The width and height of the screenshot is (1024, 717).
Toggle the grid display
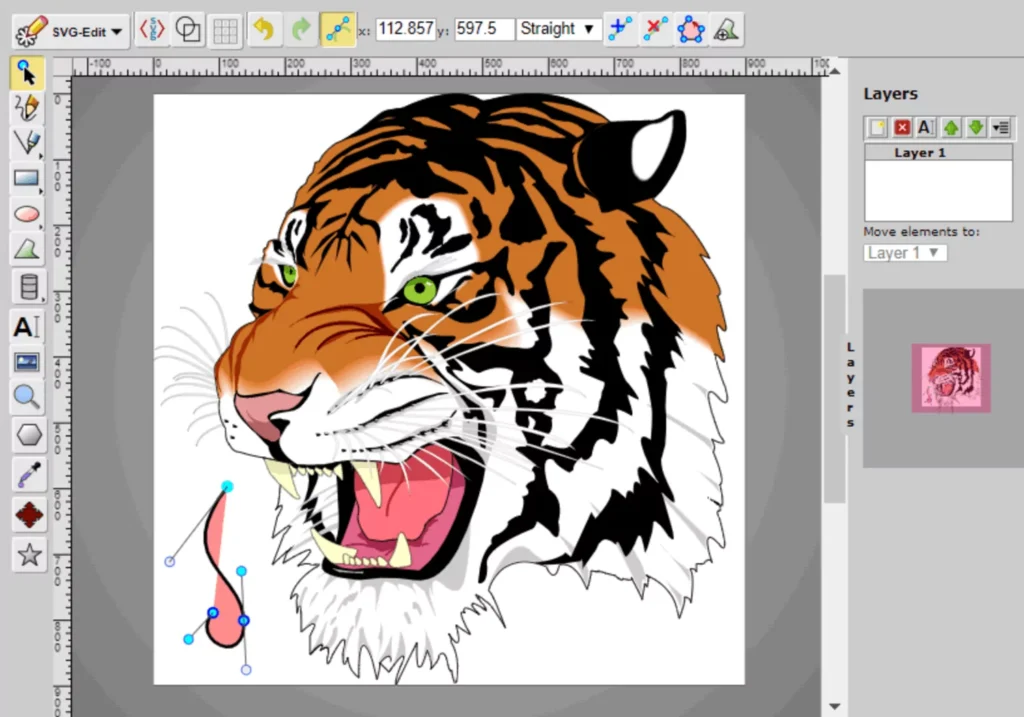(x=225, y=29)
